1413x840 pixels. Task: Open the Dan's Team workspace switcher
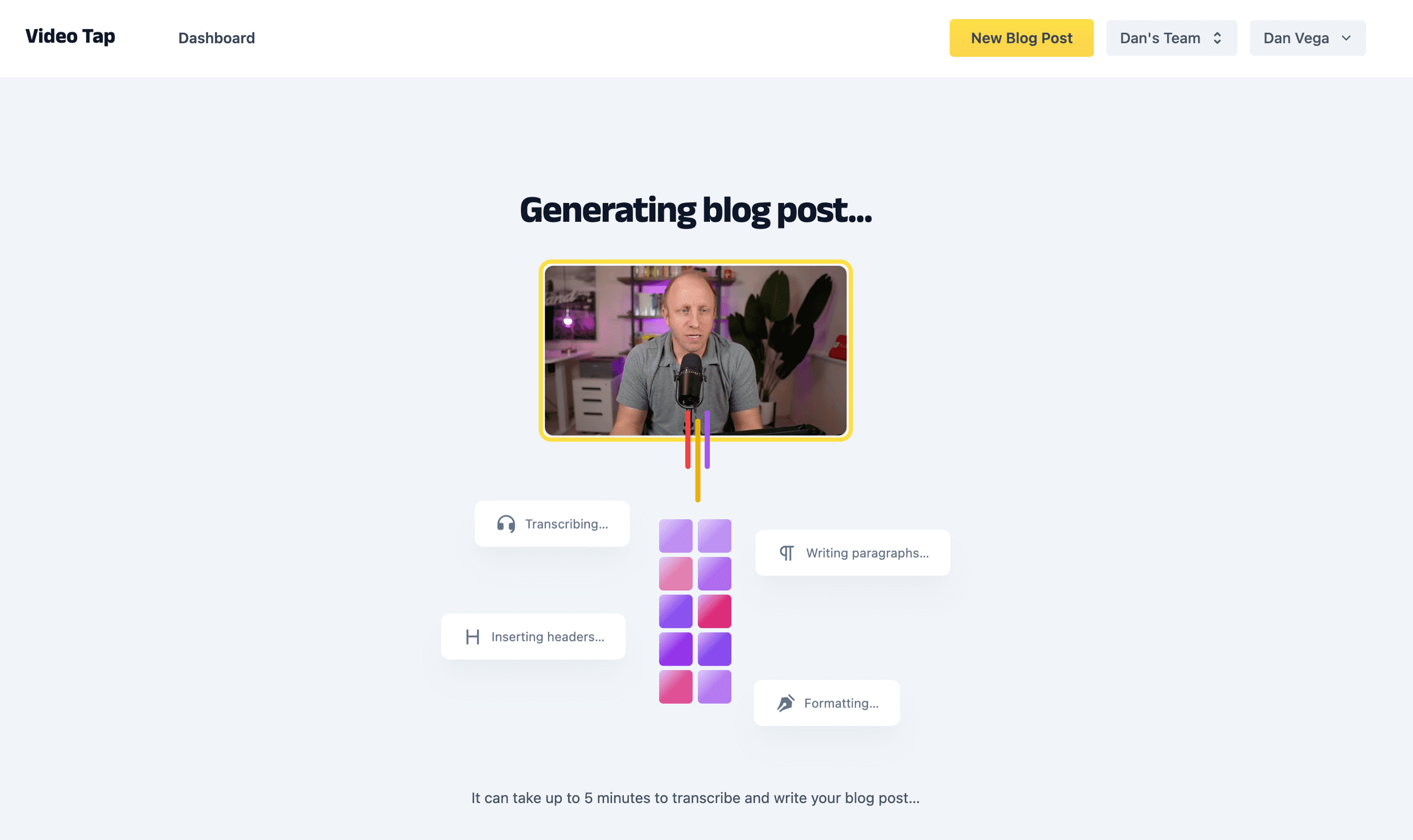(1171, 38)
